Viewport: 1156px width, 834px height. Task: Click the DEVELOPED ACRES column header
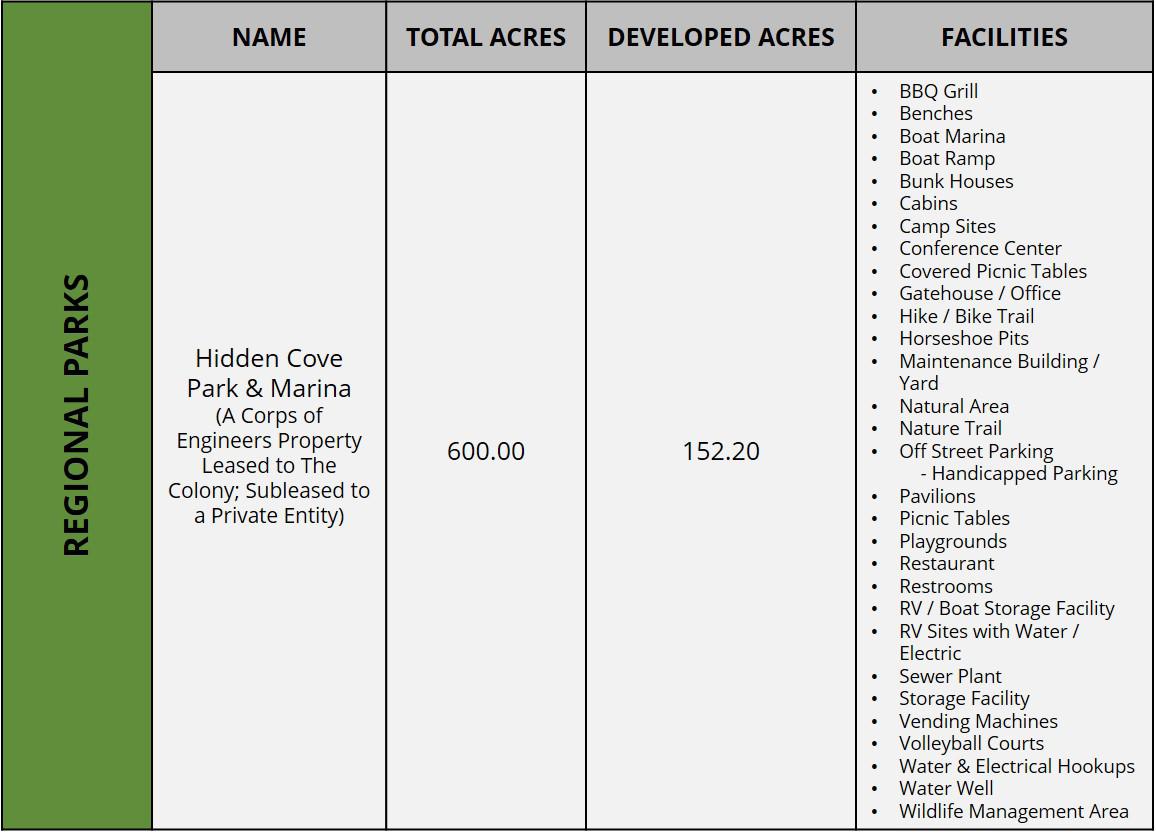pos(721,37)
